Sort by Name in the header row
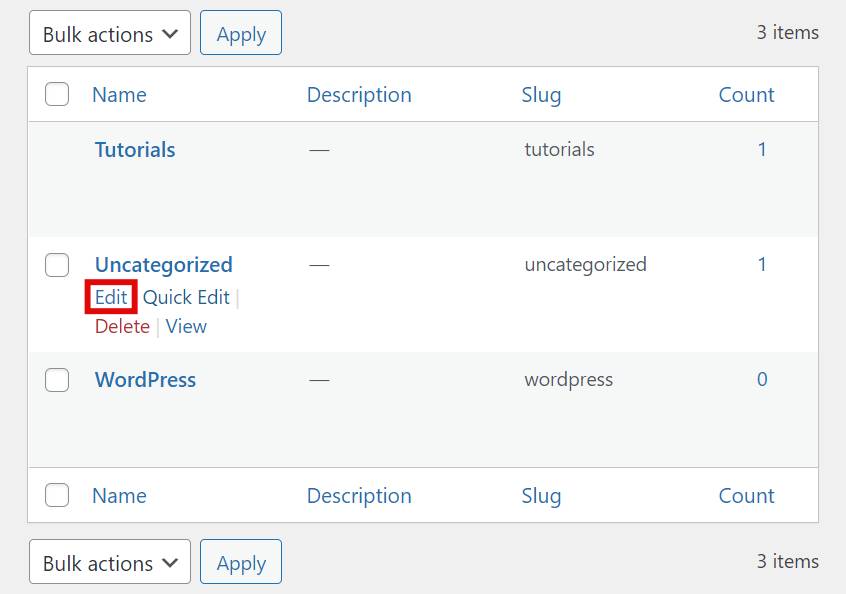846x594 pixels. pyautogui.click(x=119, y=95)
